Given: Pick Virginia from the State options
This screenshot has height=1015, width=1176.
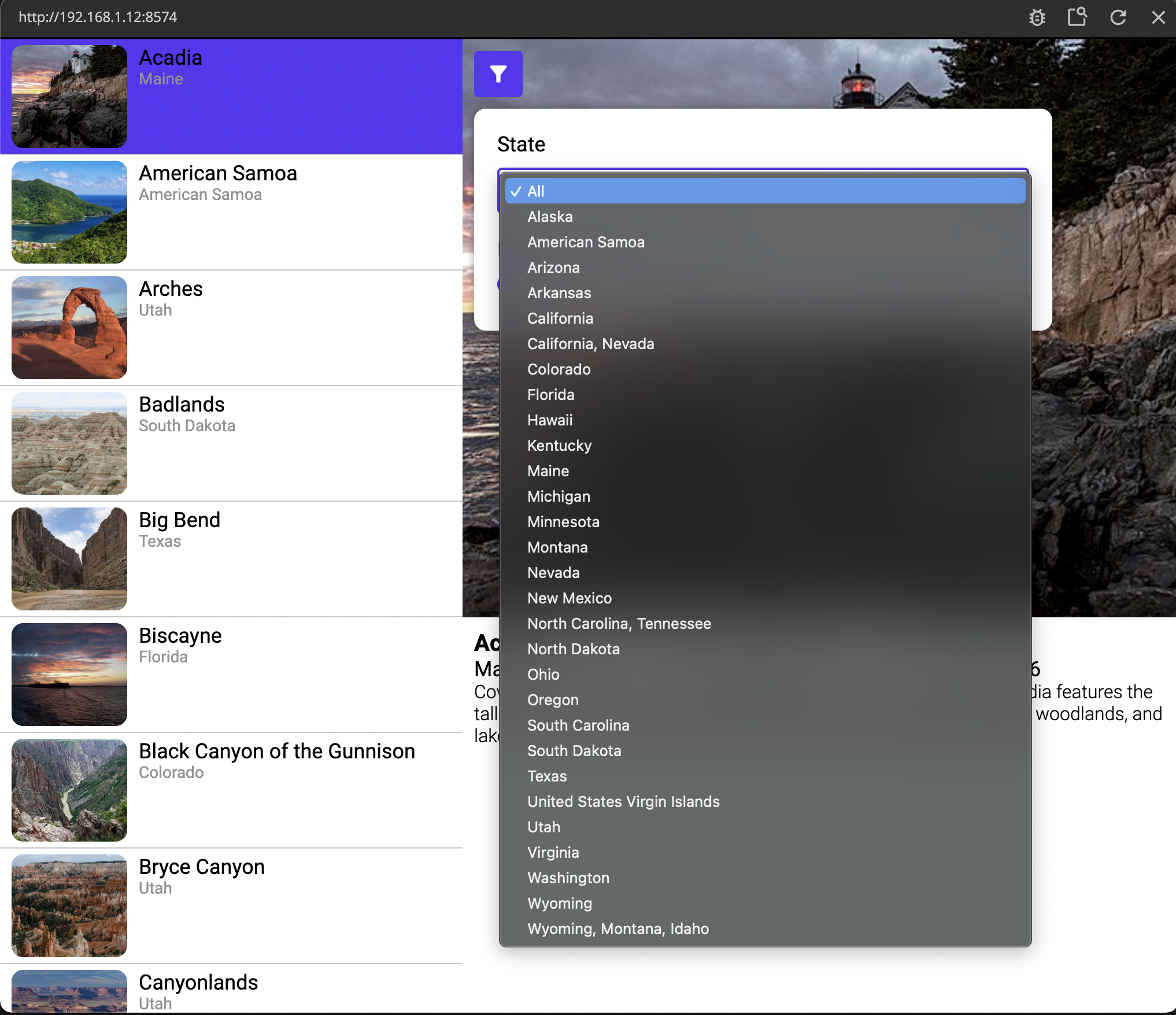Looking at the screenshot, I should 765,853.
